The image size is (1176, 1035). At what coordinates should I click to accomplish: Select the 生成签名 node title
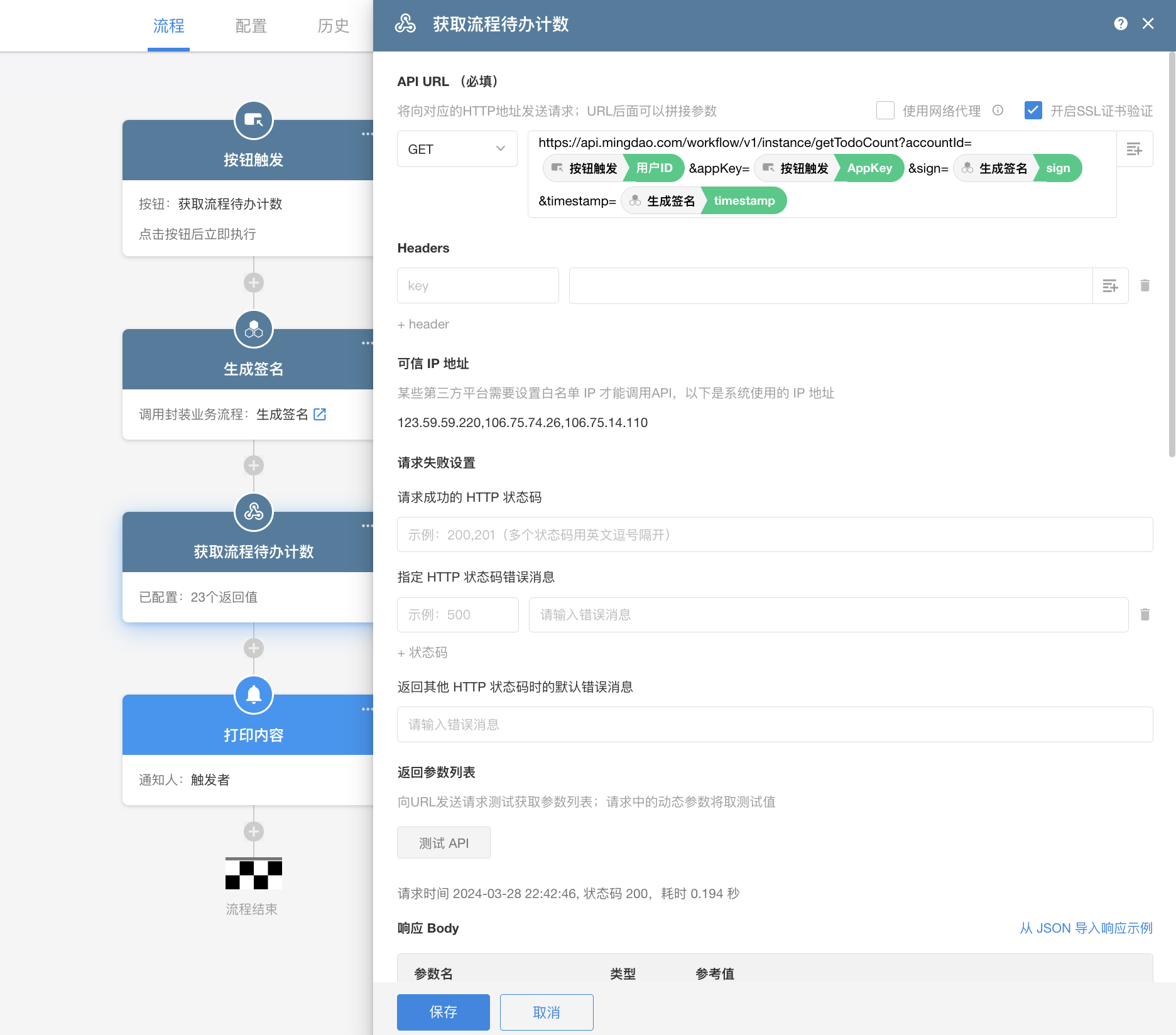tap(254, 369)
